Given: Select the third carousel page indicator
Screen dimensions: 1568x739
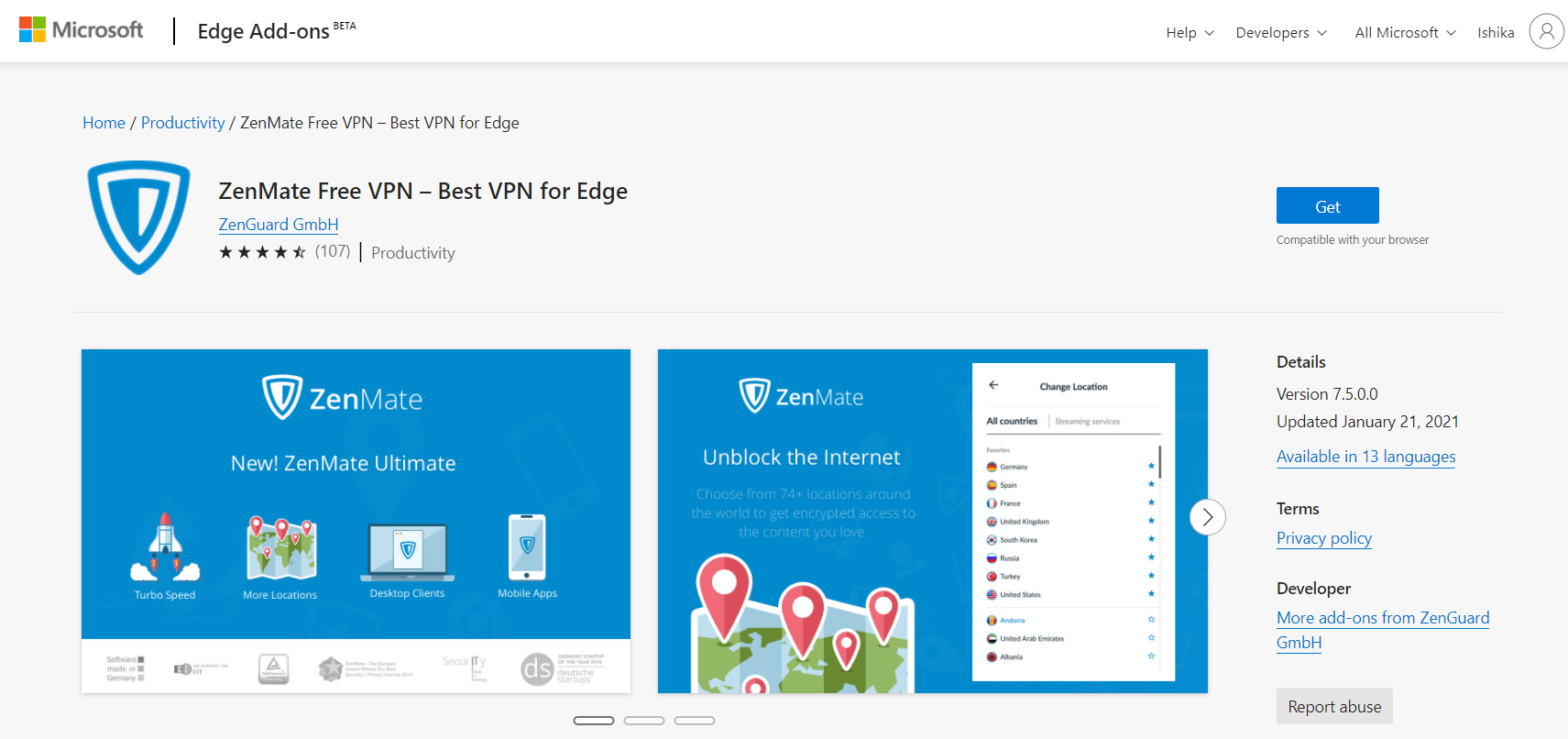Looking at the screenshot, I should click(695, 721).
